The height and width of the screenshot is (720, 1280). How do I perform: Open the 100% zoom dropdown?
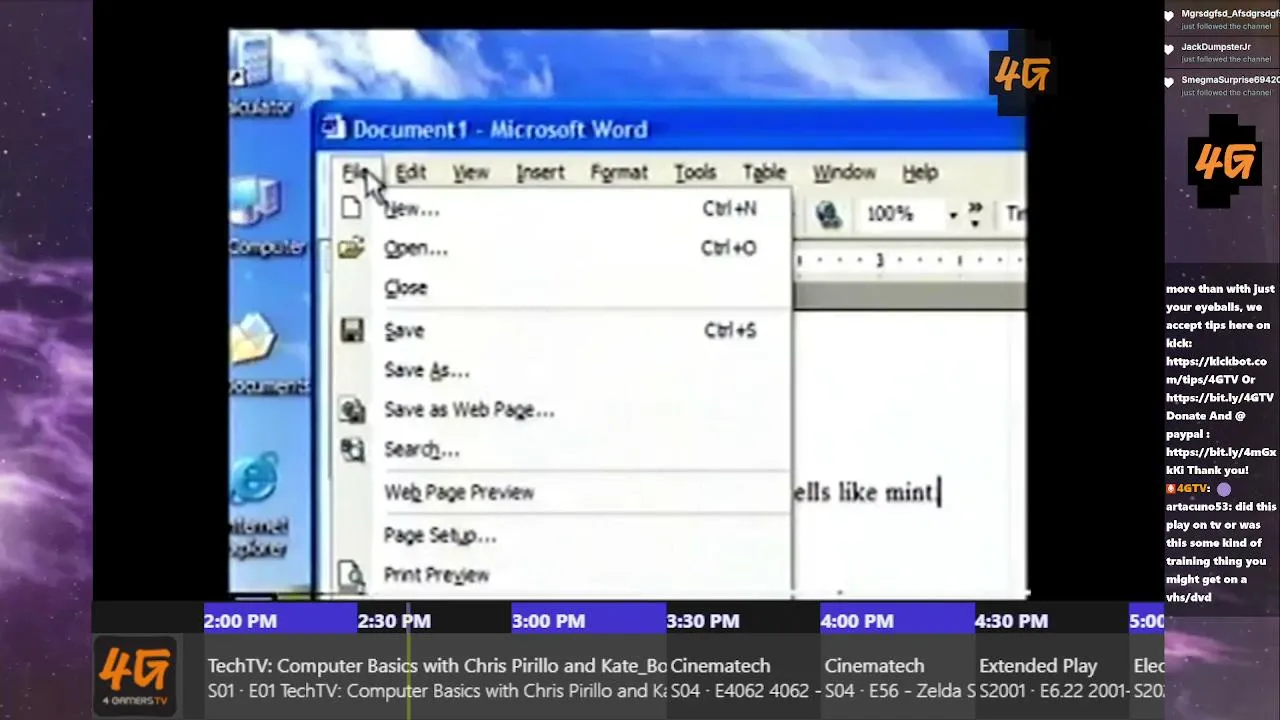tap(954, 215)
